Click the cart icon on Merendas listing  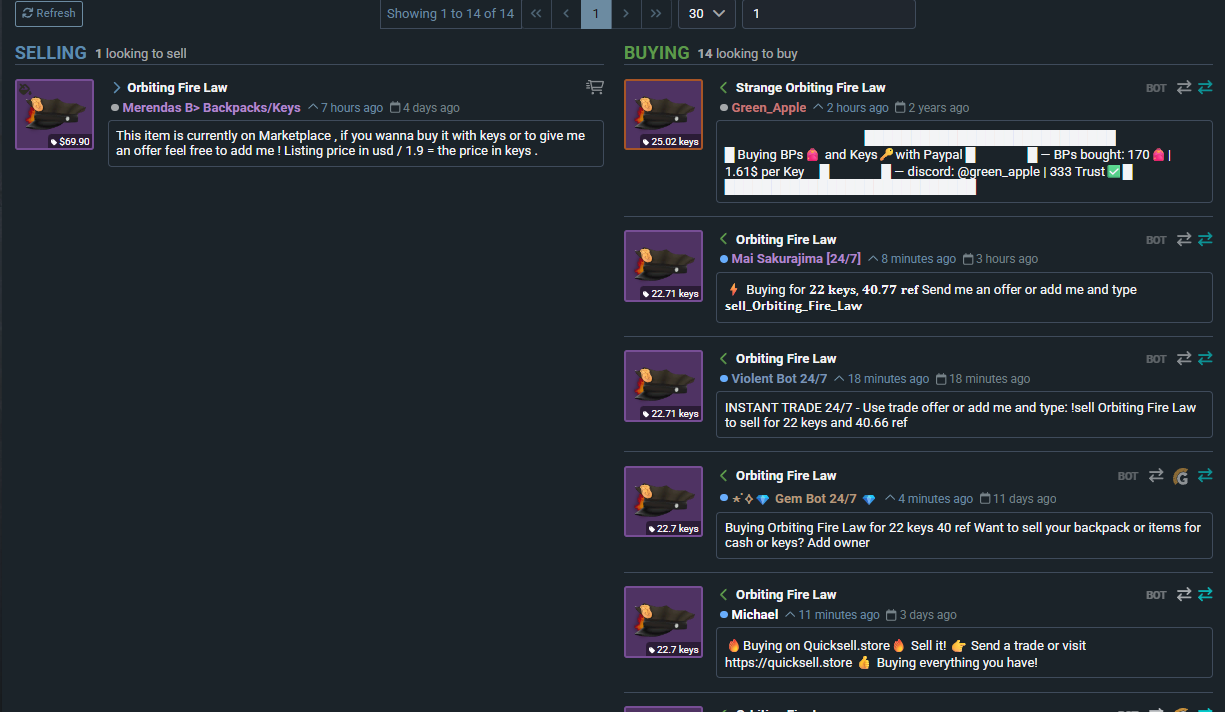[x=595, y=88]
